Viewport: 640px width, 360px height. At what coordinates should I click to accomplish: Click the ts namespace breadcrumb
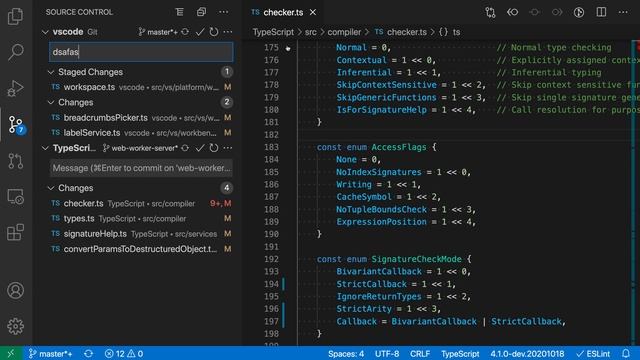pyautogui.click(x=450, y=32)
